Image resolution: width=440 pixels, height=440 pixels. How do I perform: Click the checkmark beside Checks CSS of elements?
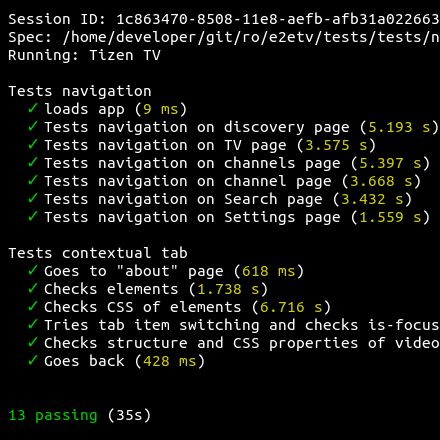(33, 306)
